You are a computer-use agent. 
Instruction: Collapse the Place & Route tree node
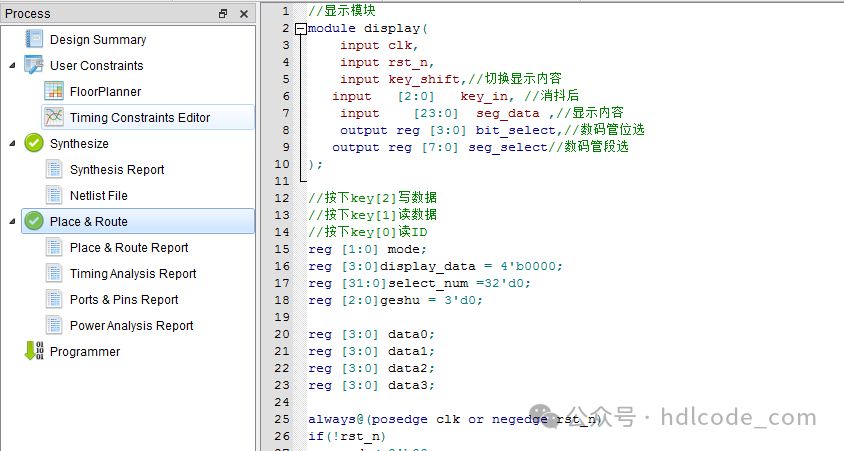(x=12, y=222)
